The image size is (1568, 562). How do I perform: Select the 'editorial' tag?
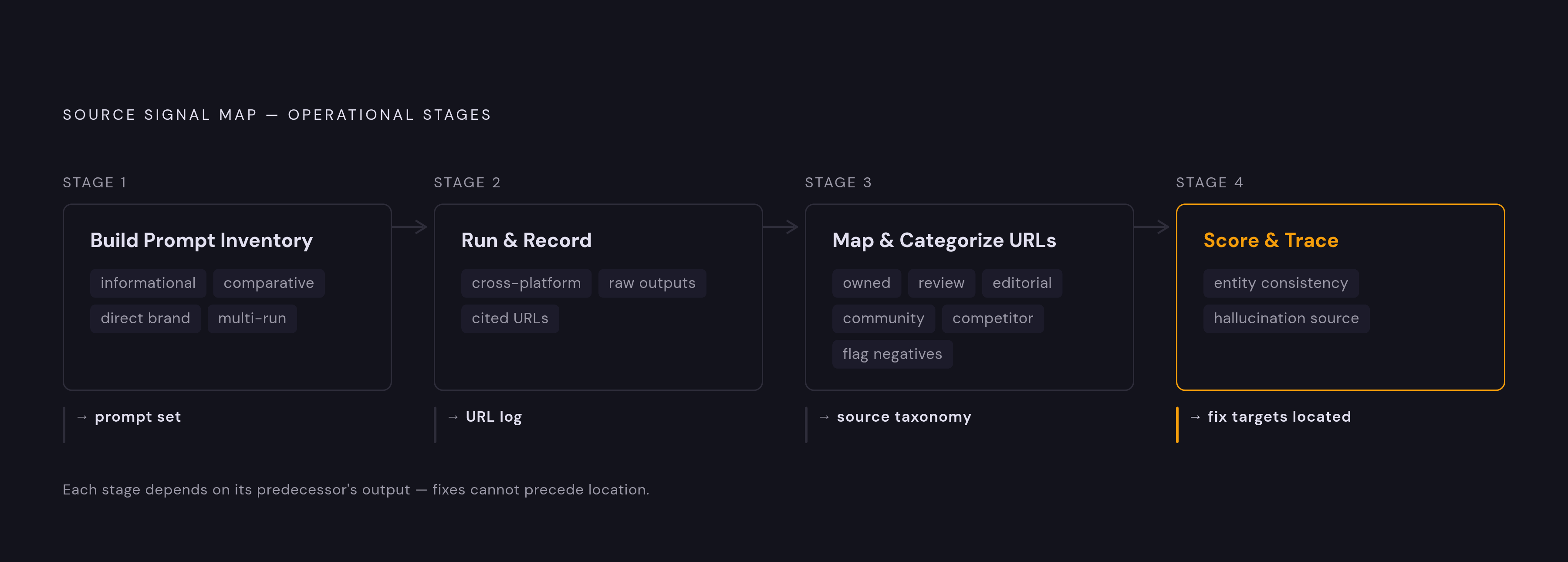pos(1022,283)
